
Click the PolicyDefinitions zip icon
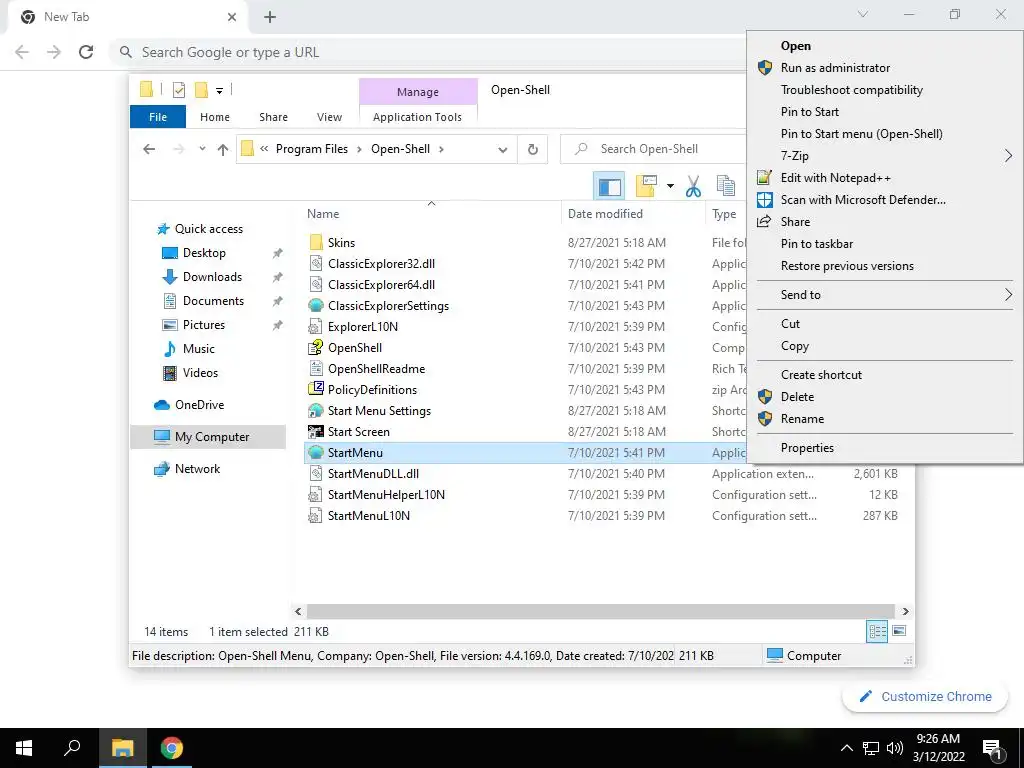315,389
